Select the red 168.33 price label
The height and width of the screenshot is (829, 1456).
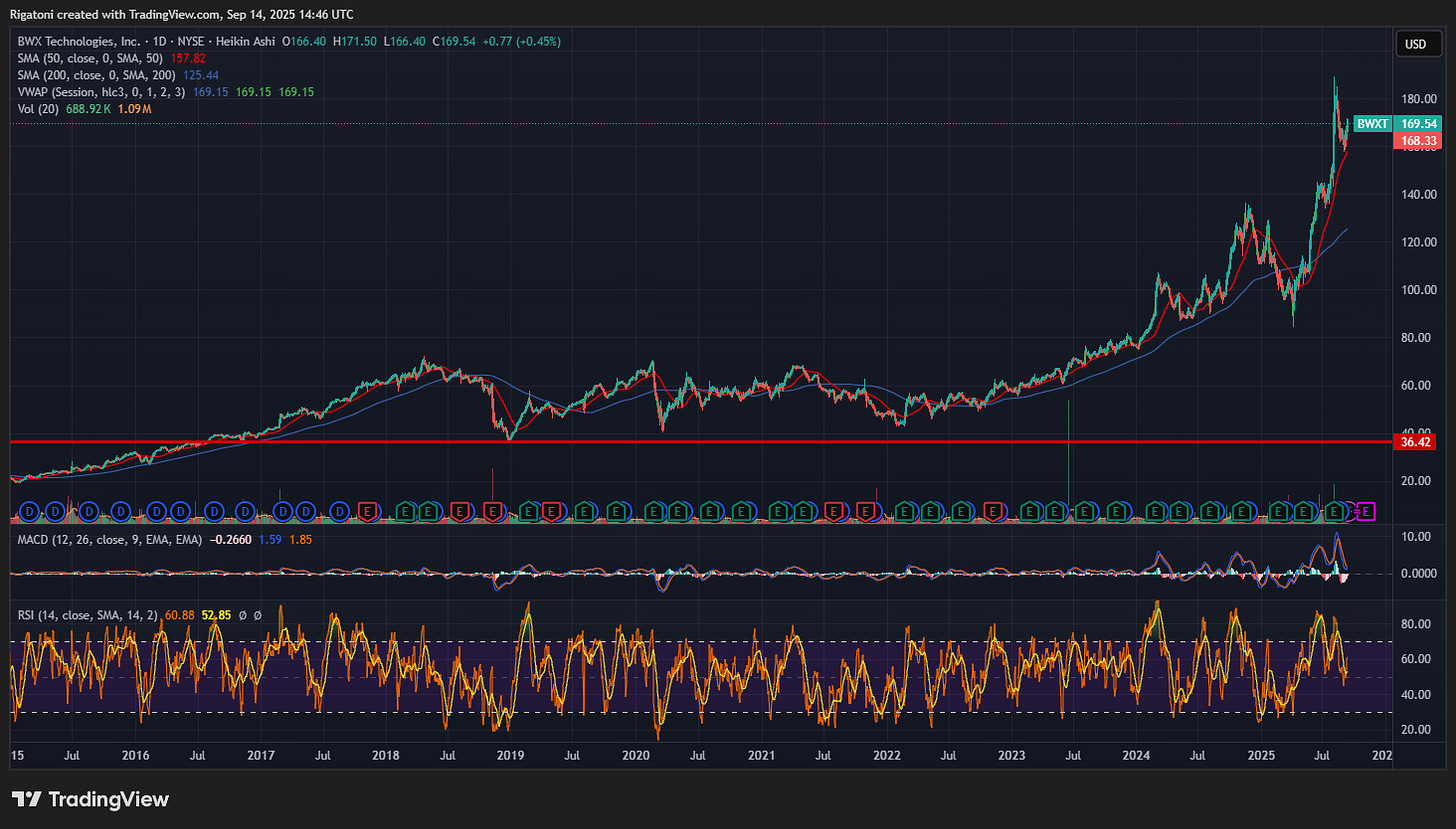(1420, 141)
